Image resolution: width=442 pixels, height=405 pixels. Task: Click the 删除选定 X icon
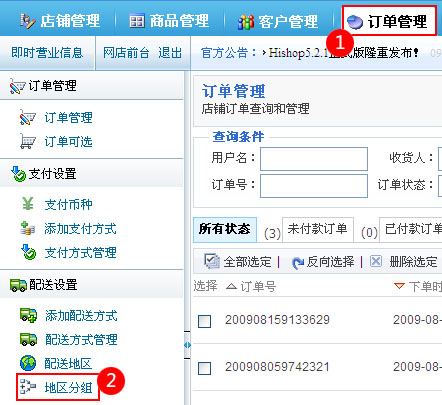tap(376, 261)
